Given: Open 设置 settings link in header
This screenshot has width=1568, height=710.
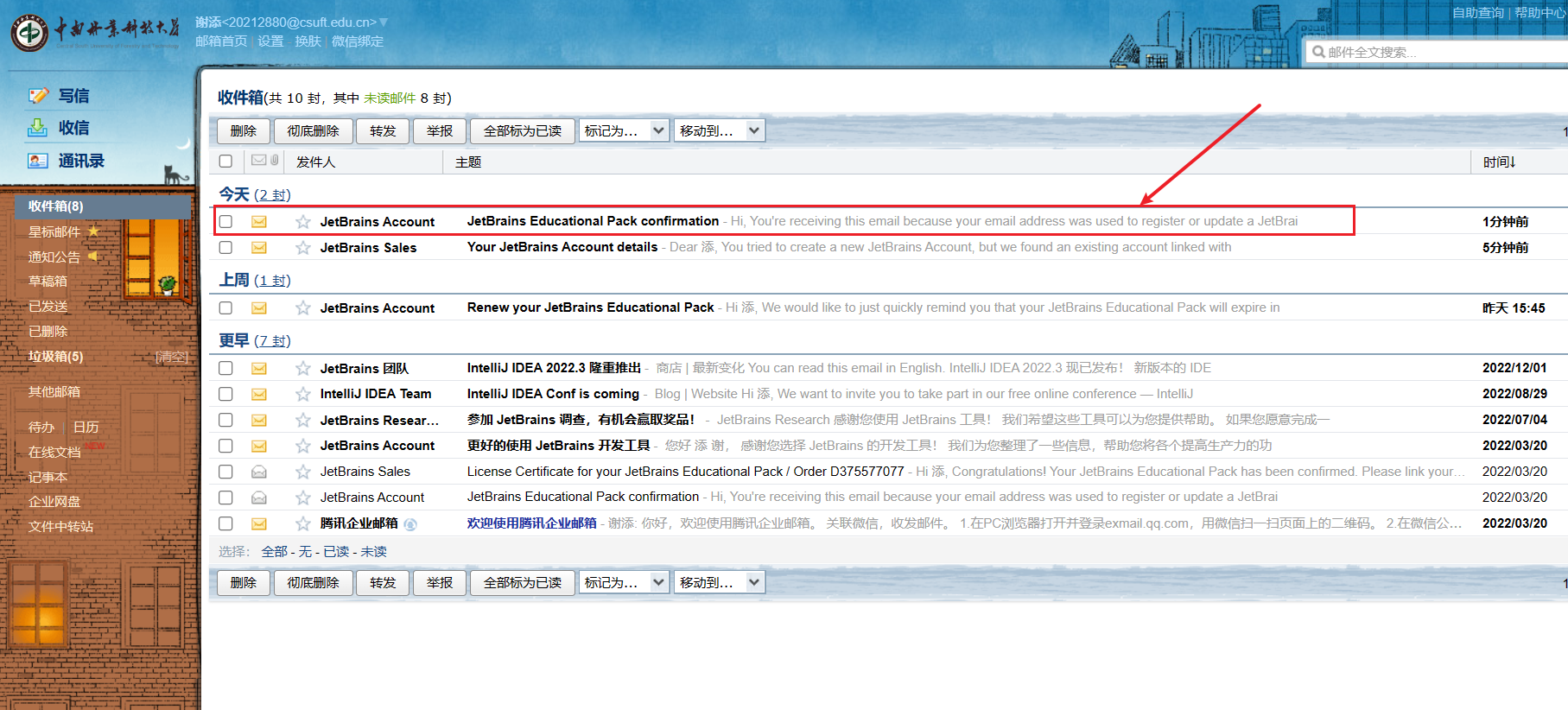Looking at the screenshot, I should pyautogui.click(x=270, y=41).
